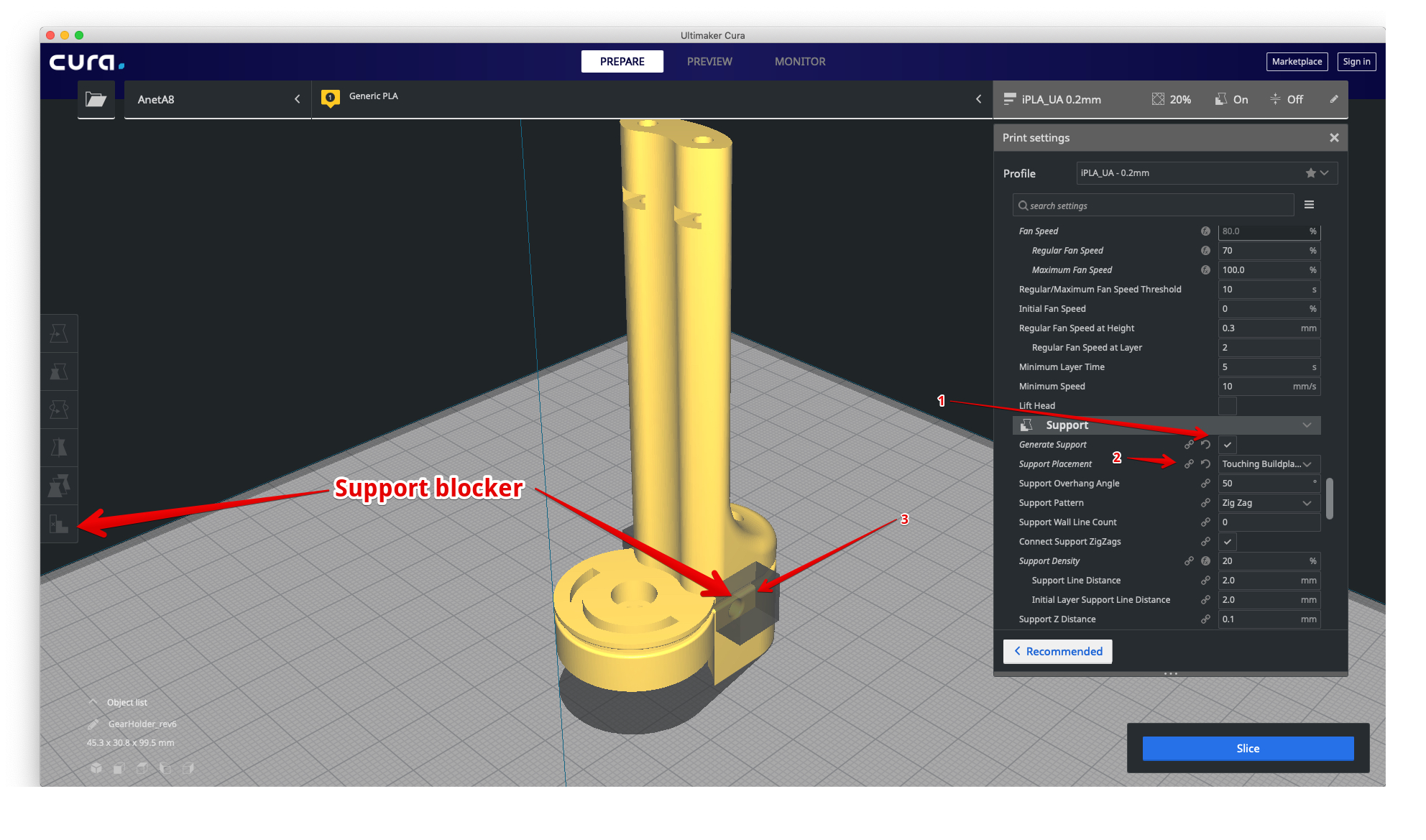Image resolution: width=1426 pixels, height=840 pixels.
Task: Collapse the Support settings section
Action: pyautogui.click(x=1307, y=425)
